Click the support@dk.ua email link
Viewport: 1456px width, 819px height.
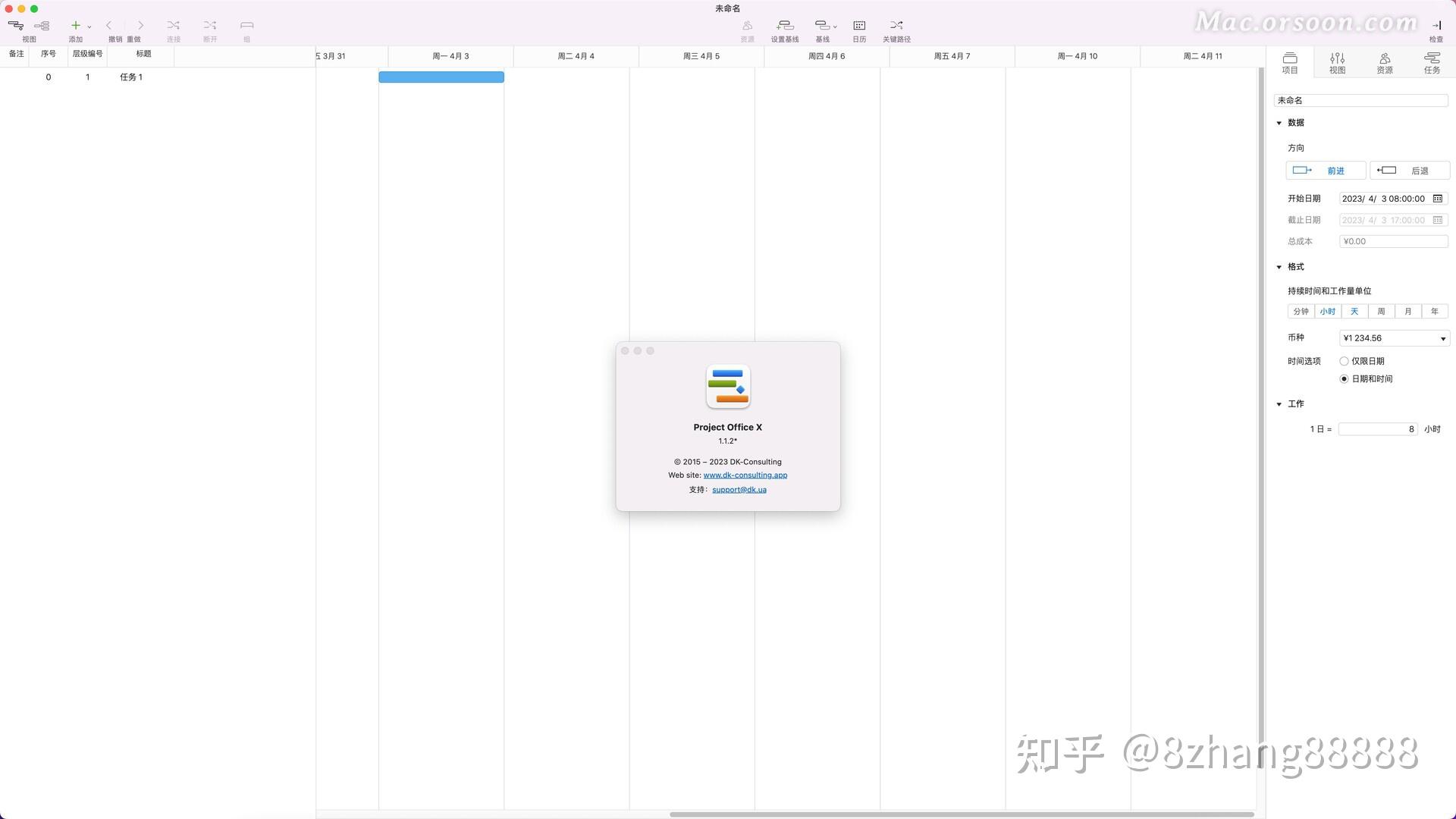click(x=739, y=489)
